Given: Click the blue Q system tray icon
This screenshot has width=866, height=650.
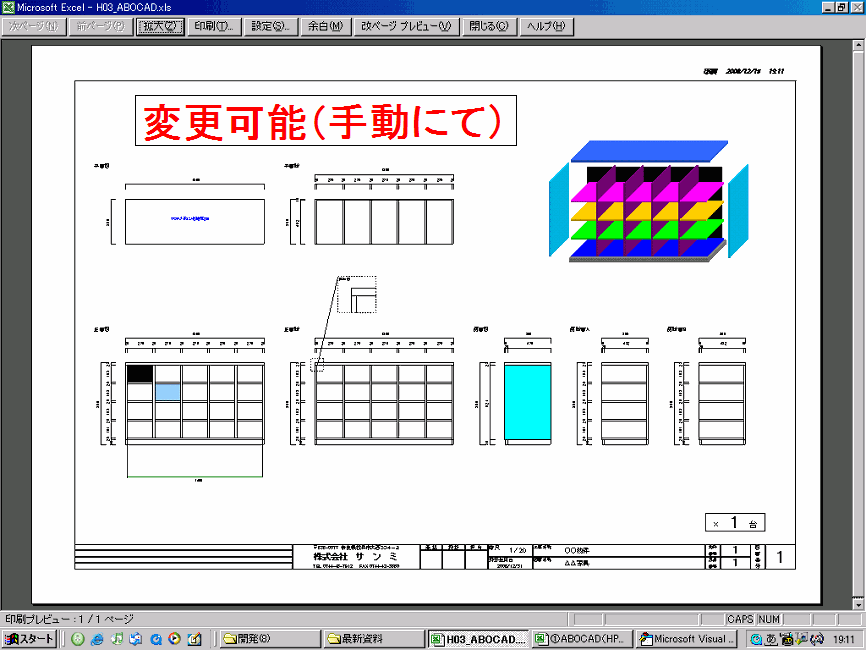Looking at the screenshot, I should 756,640.
